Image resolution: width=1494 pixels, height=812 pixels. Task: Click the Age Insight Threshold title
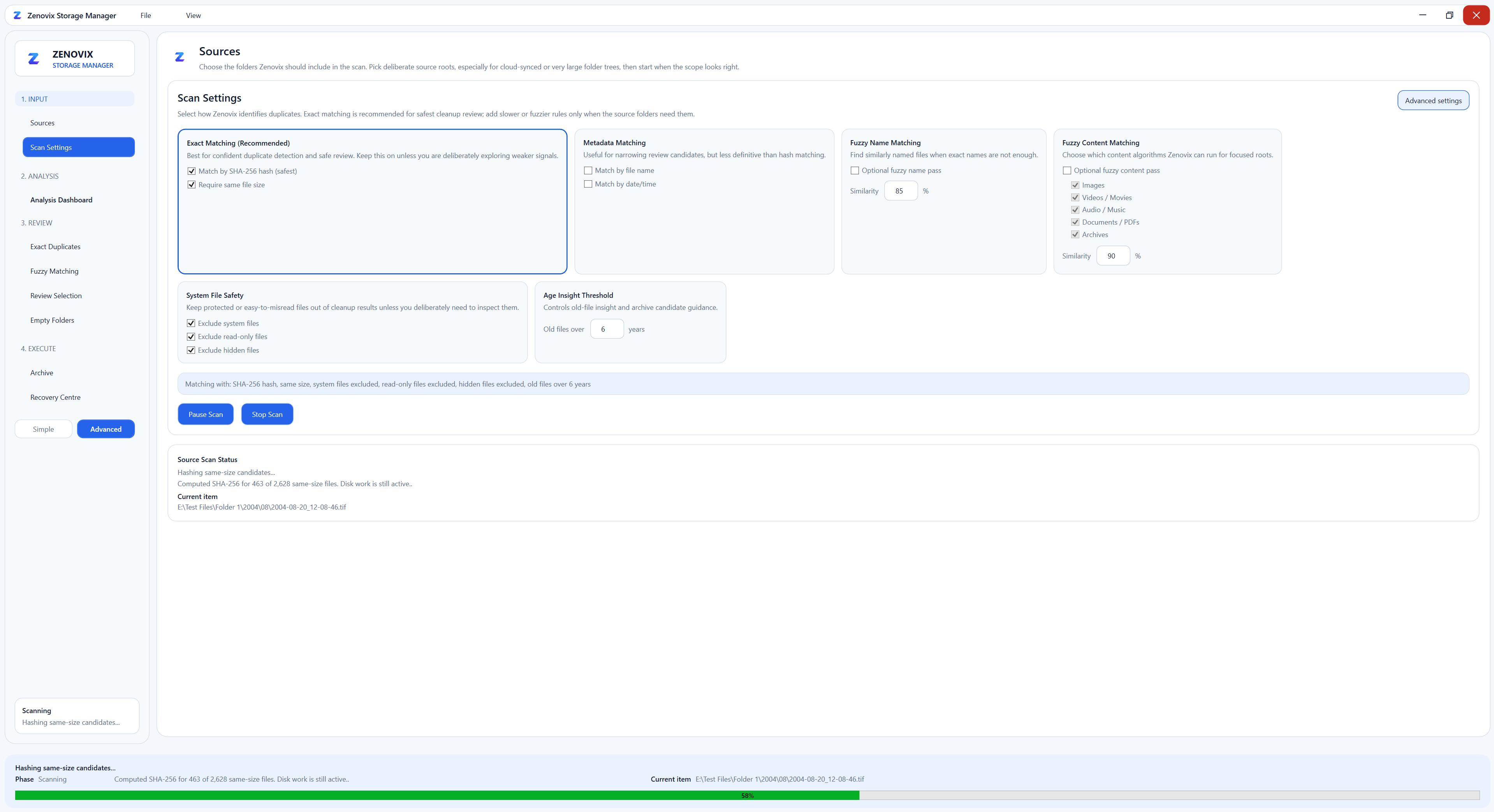point(578,295)
